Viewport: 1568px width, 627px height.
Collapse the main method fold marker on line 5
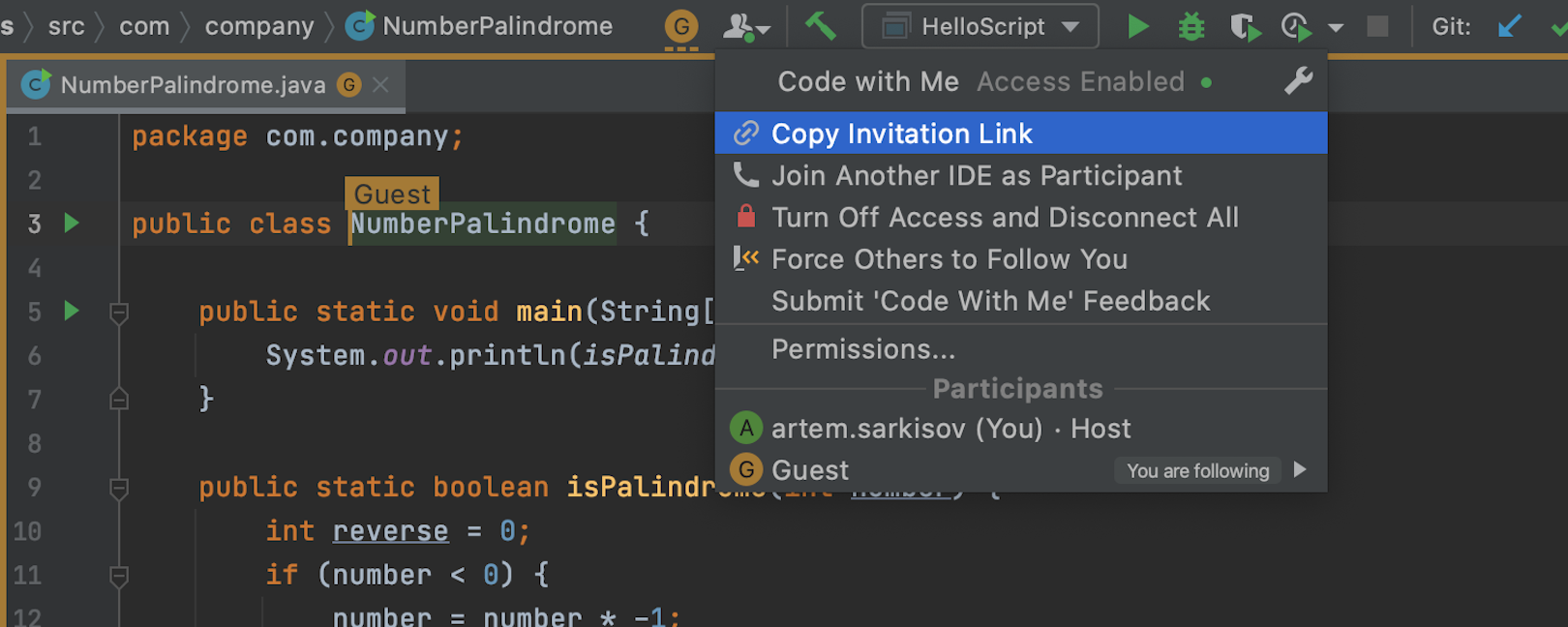click(x=119, y=313)
